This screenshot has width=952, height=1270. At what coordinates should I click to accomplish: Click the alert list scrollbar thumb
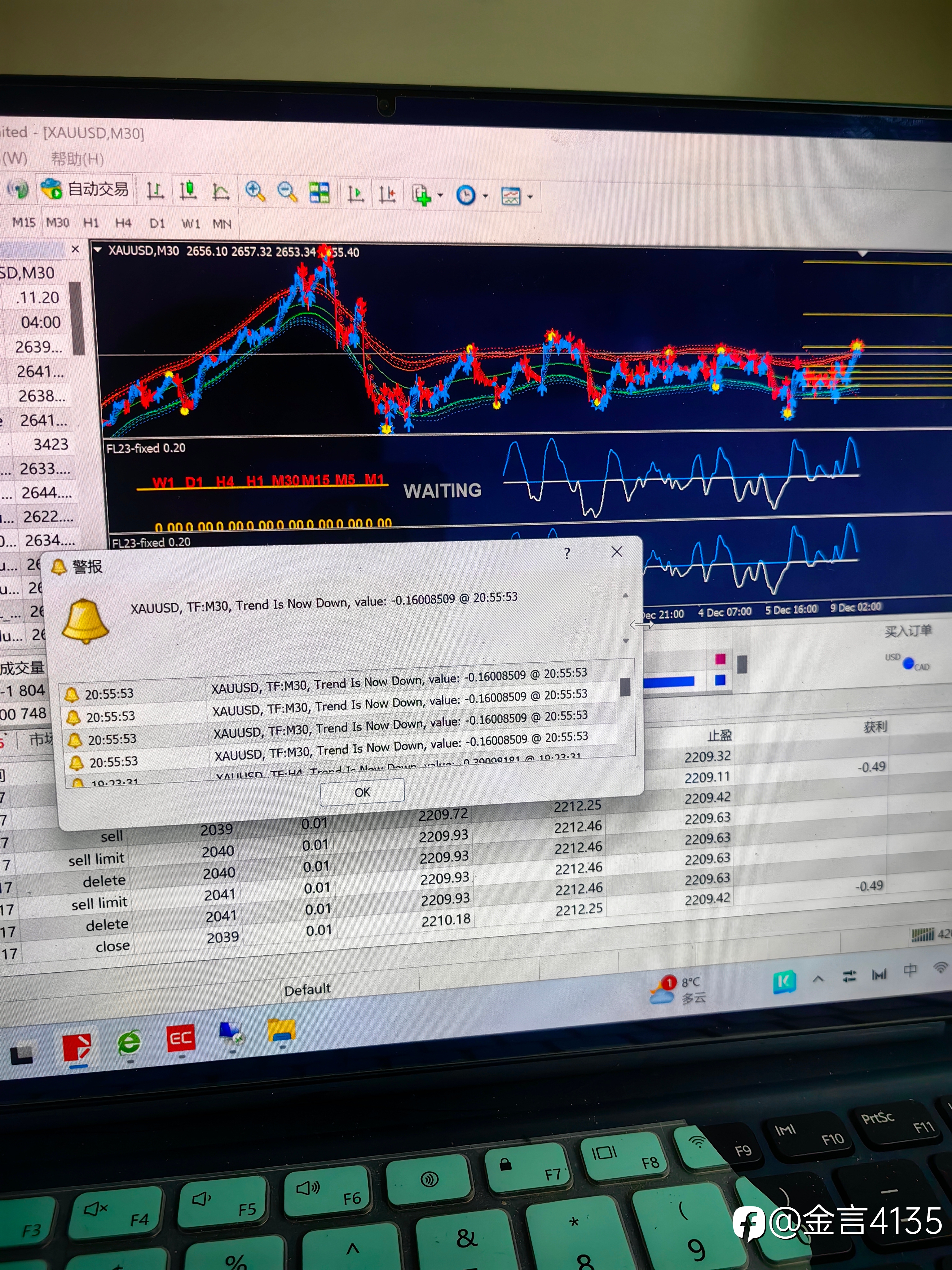[x=625, y=687]
